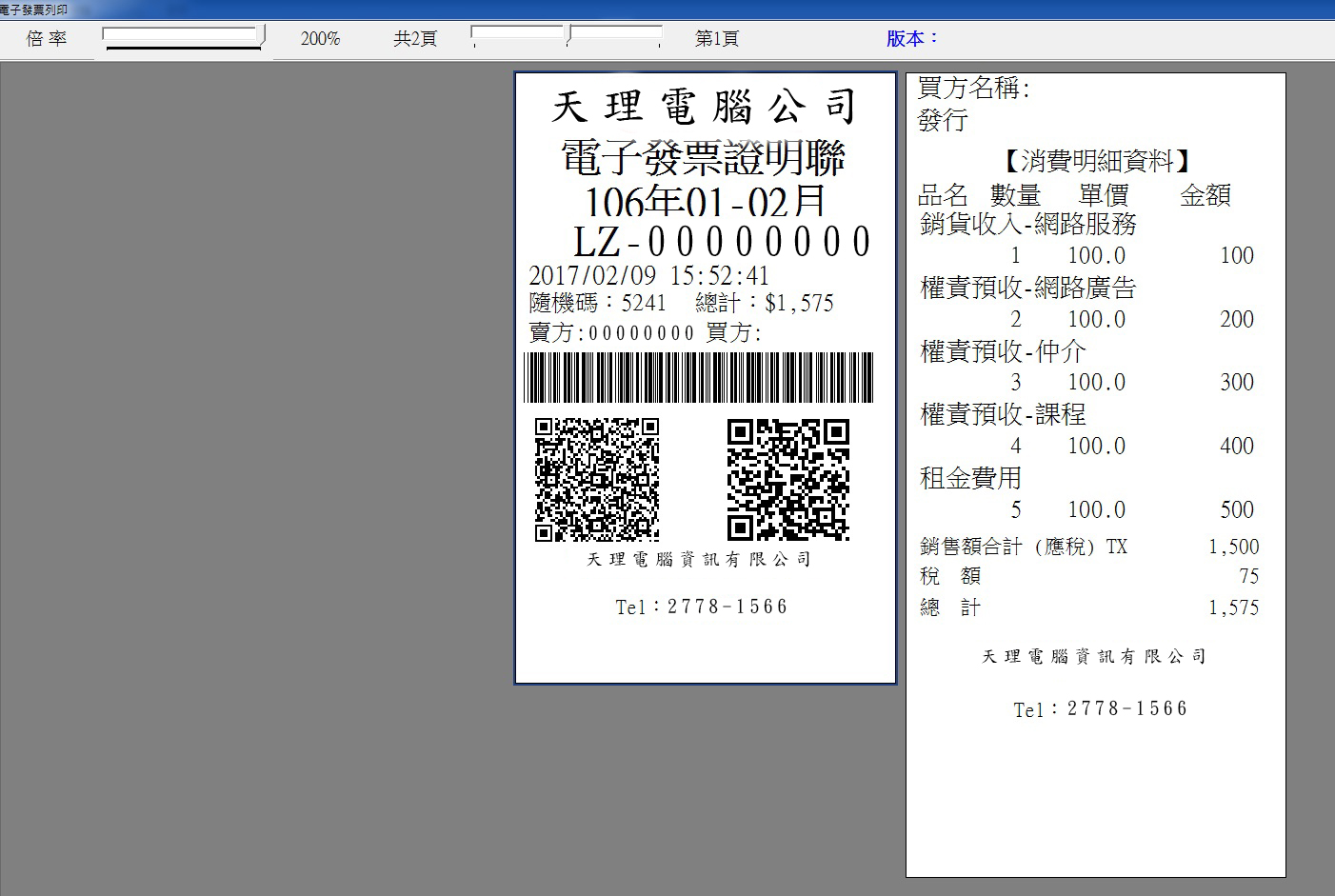Click 買方名稱: on the details page
1335x896 pixels.
tap(973, 89)
